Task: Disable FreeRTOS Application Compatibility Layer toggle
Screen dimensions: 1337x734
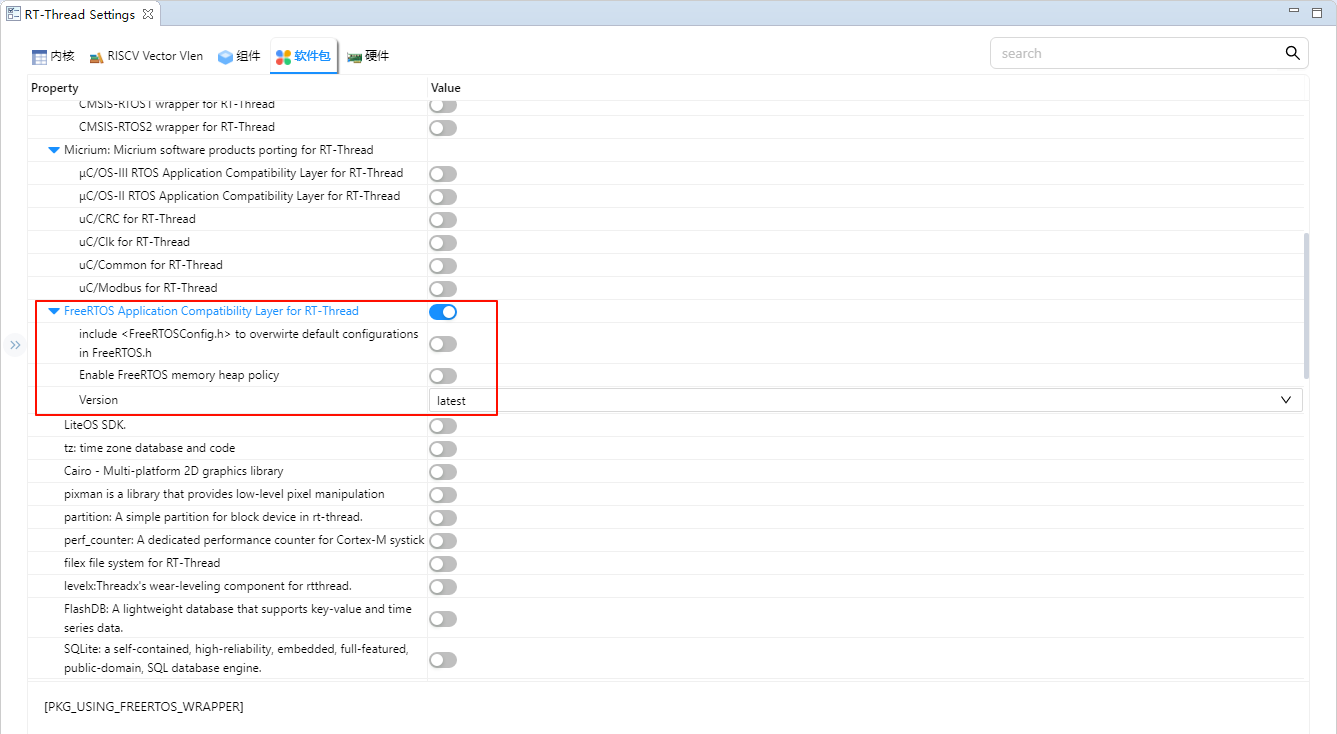Action: pyautogui.click(x=443, y=312)
